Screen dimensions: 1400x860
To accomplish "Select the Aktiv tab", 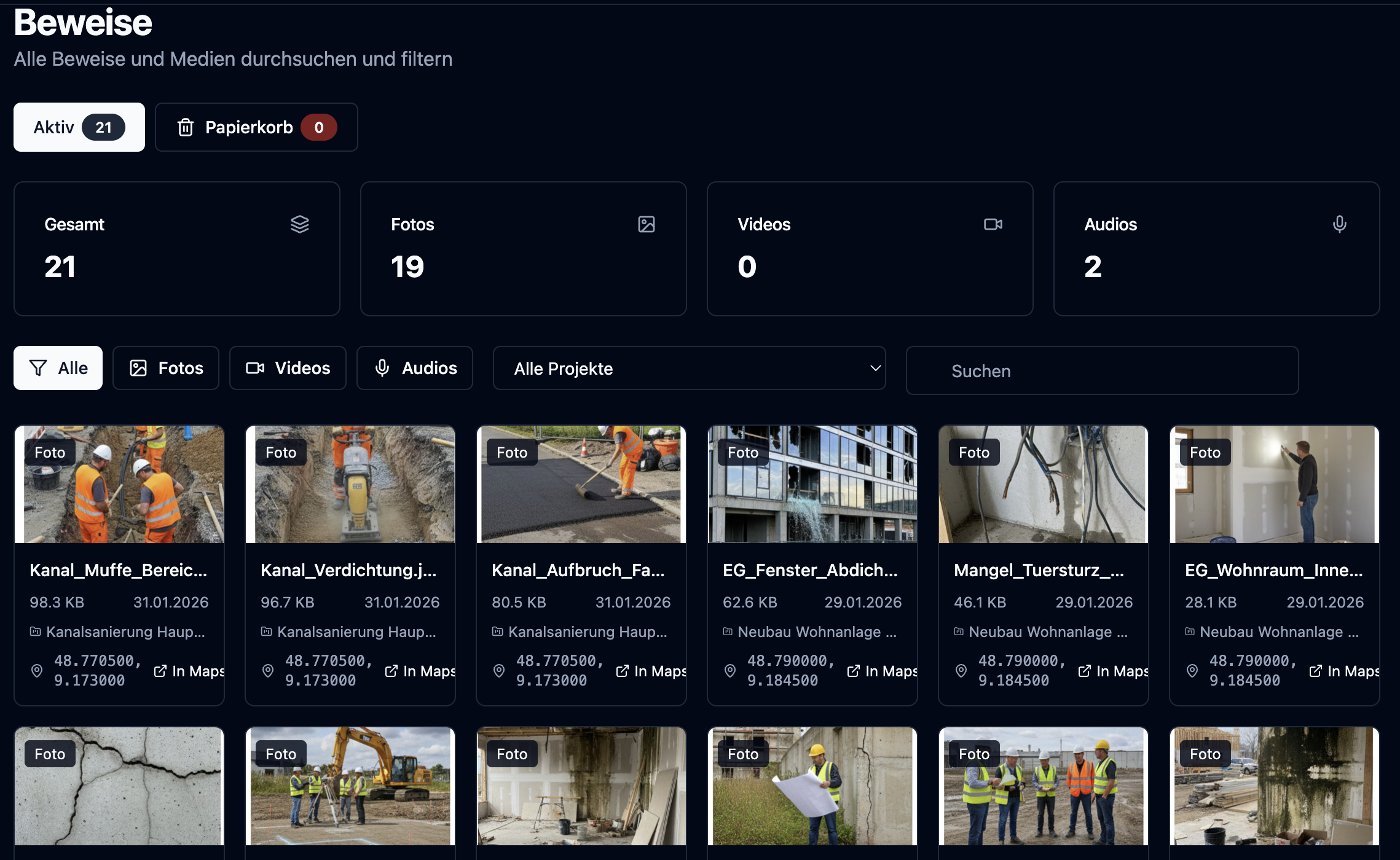I will coord(79,127).
